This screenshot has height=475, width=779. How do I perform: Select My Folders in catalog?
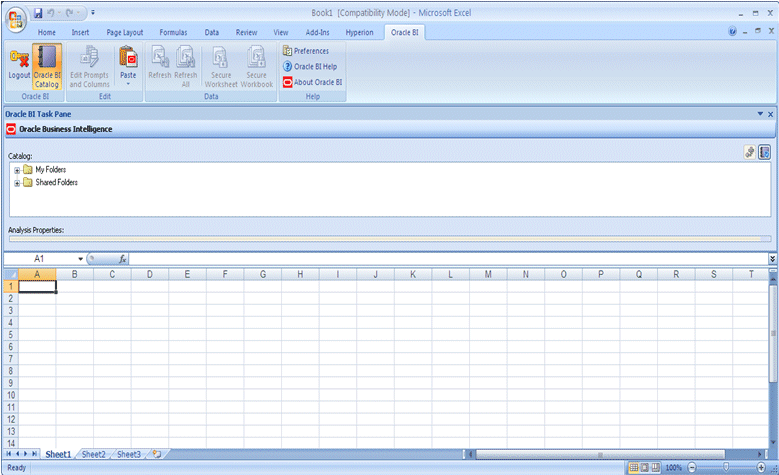pos(50,169)
